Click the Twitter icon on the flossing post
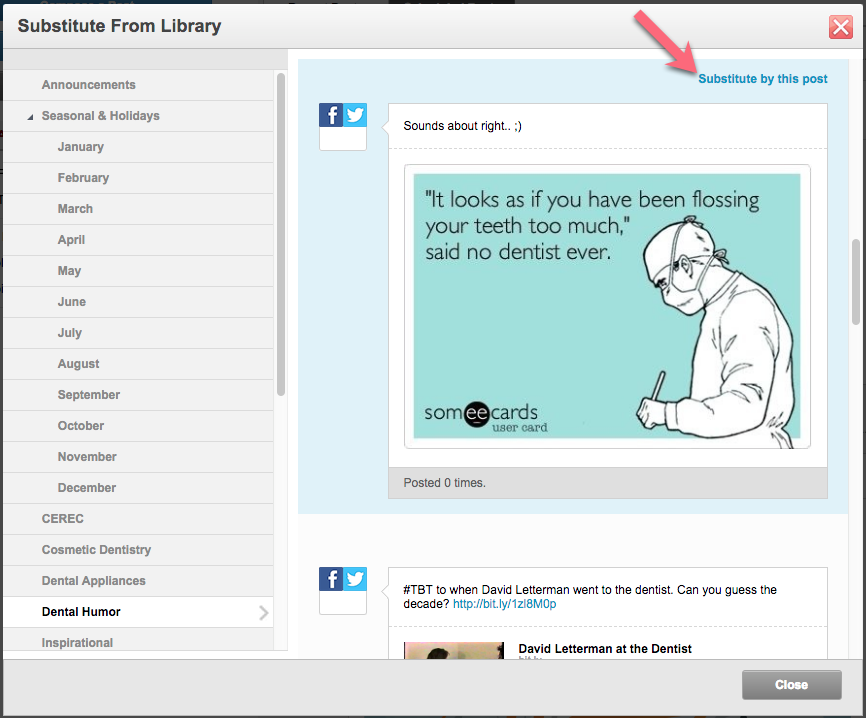Screen dimensions: 866x718 point(355,115)
